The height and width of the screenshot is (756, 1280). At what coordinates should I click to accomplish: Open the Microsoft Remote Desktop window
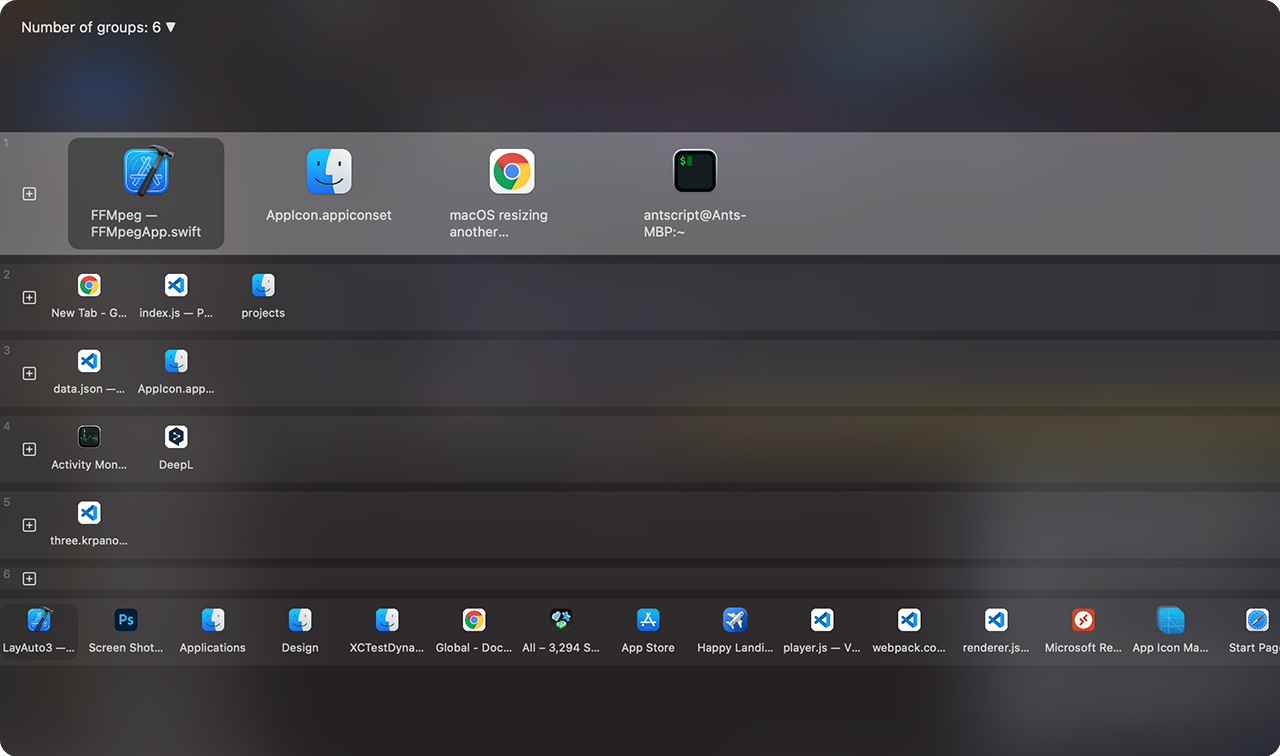[1083, 631]
